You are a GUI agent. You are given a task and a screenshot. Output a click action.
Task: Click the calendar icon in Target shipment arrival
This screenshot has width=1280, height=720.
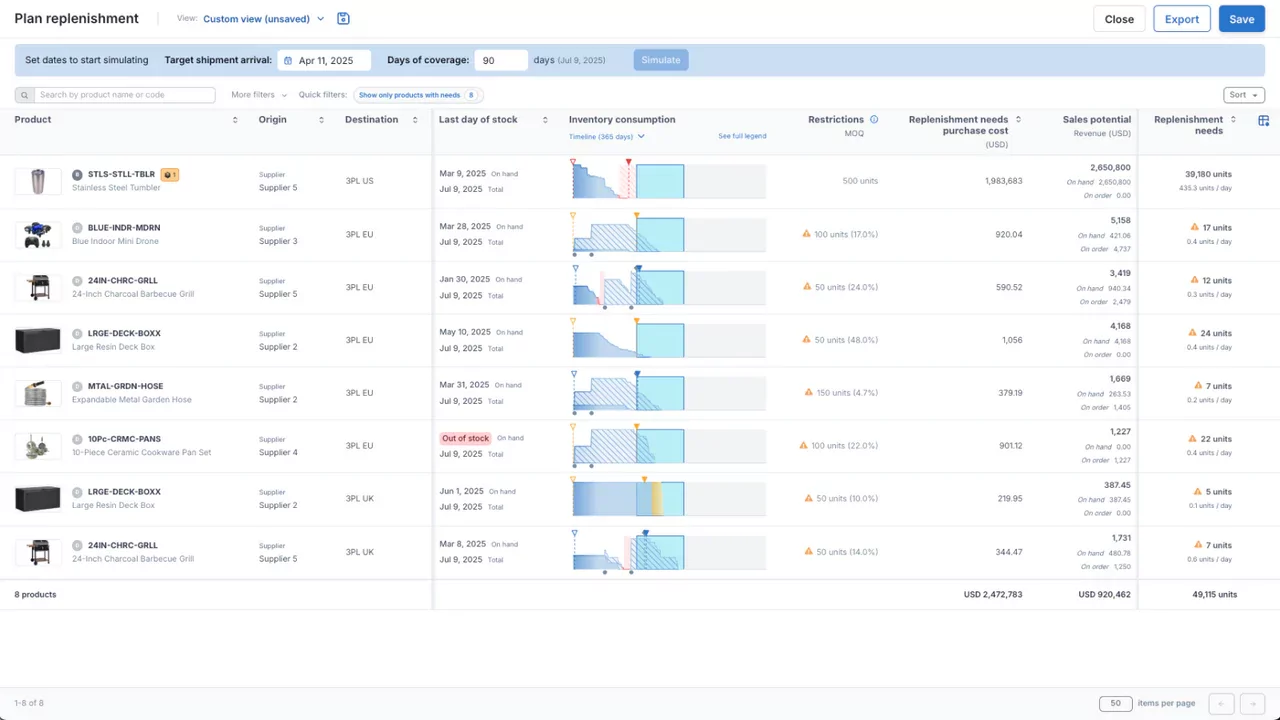(288, 61)
